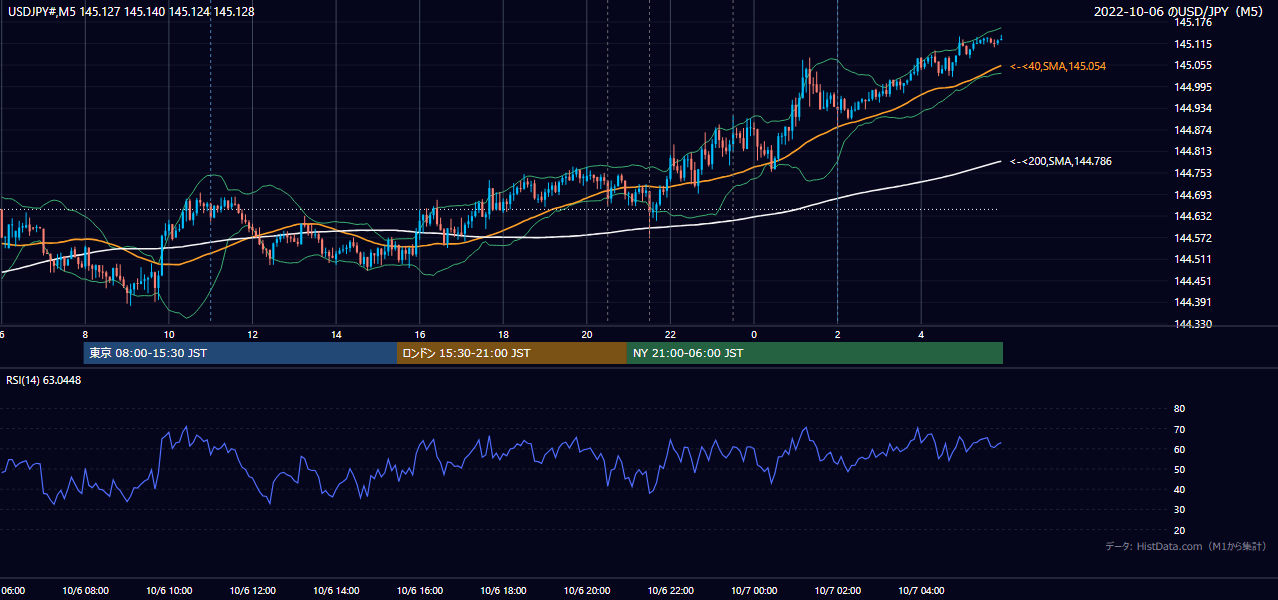
Task: Click the 144.632 price axis label
Action: coord(1192,216)
